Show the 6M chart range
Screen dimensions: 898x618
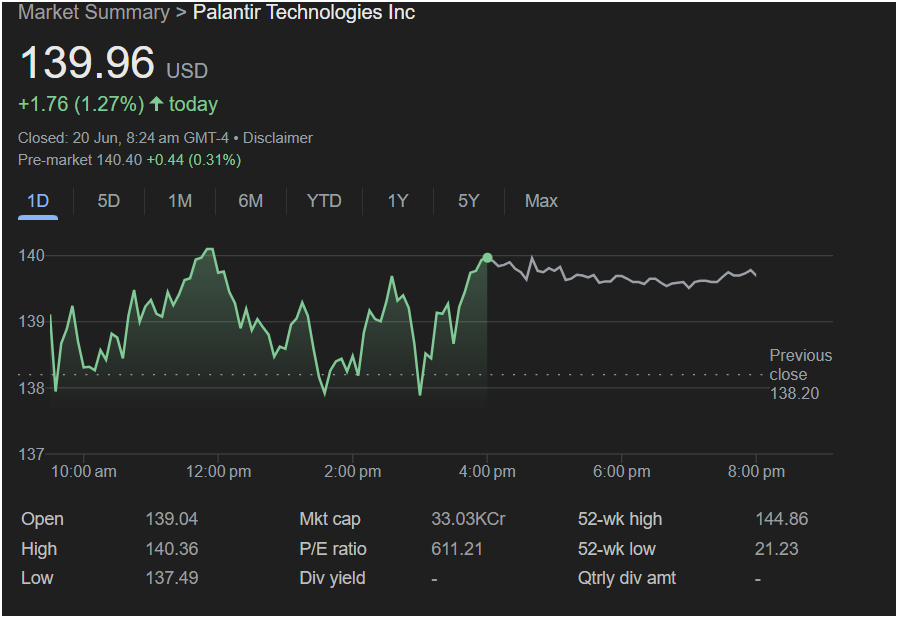(250, 201)
